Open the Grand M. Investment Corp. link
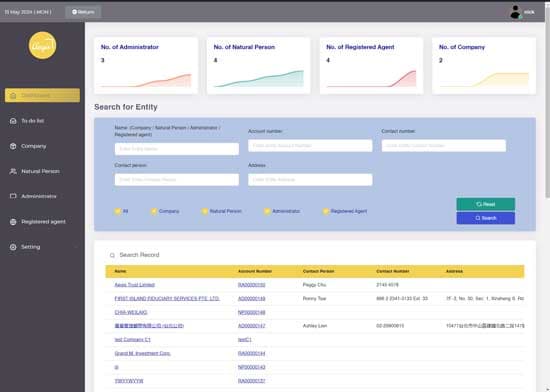 coord(142,353)
